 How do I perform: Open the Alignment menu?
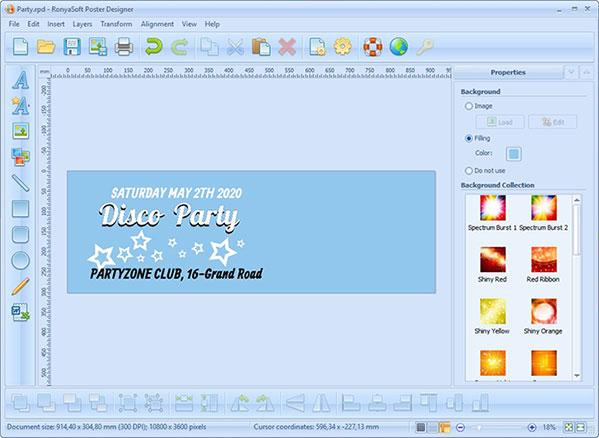pyautogui.click(x=157, y=24)
